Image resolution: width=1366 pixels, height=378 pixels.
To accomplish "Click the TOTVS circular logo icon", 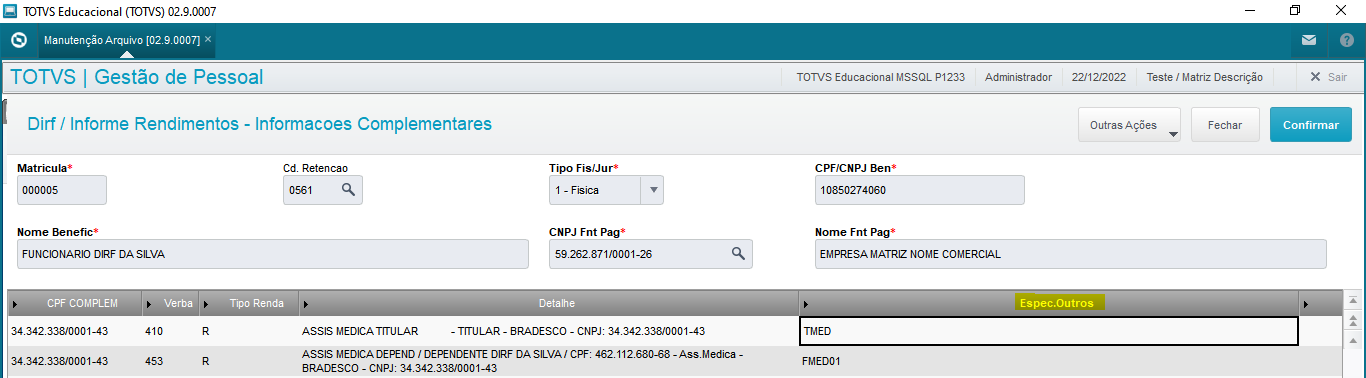I will pos(18,40).
